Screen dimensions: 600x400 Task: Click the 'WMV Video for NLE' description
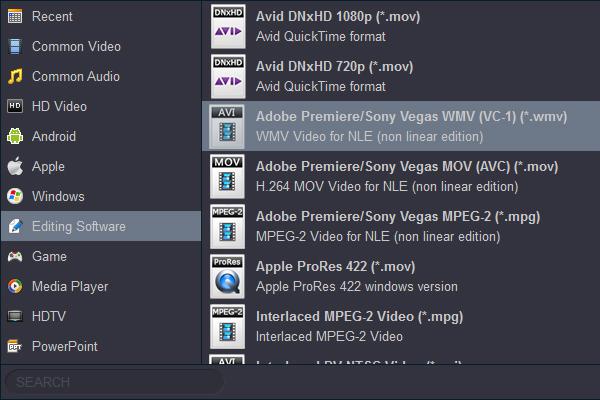[370, 137]
